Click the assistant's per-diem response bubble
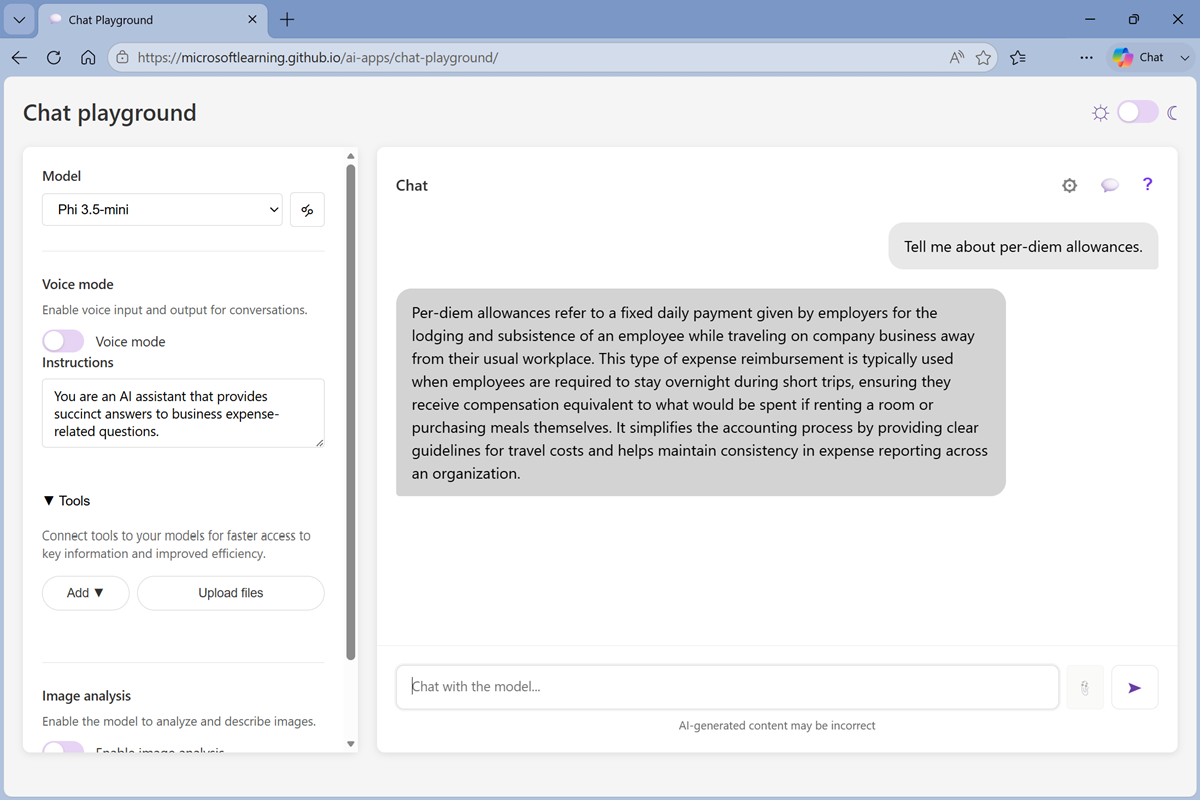Image resolution: width=1200 pixels, height=800 pixels. (x=700, y=393)
